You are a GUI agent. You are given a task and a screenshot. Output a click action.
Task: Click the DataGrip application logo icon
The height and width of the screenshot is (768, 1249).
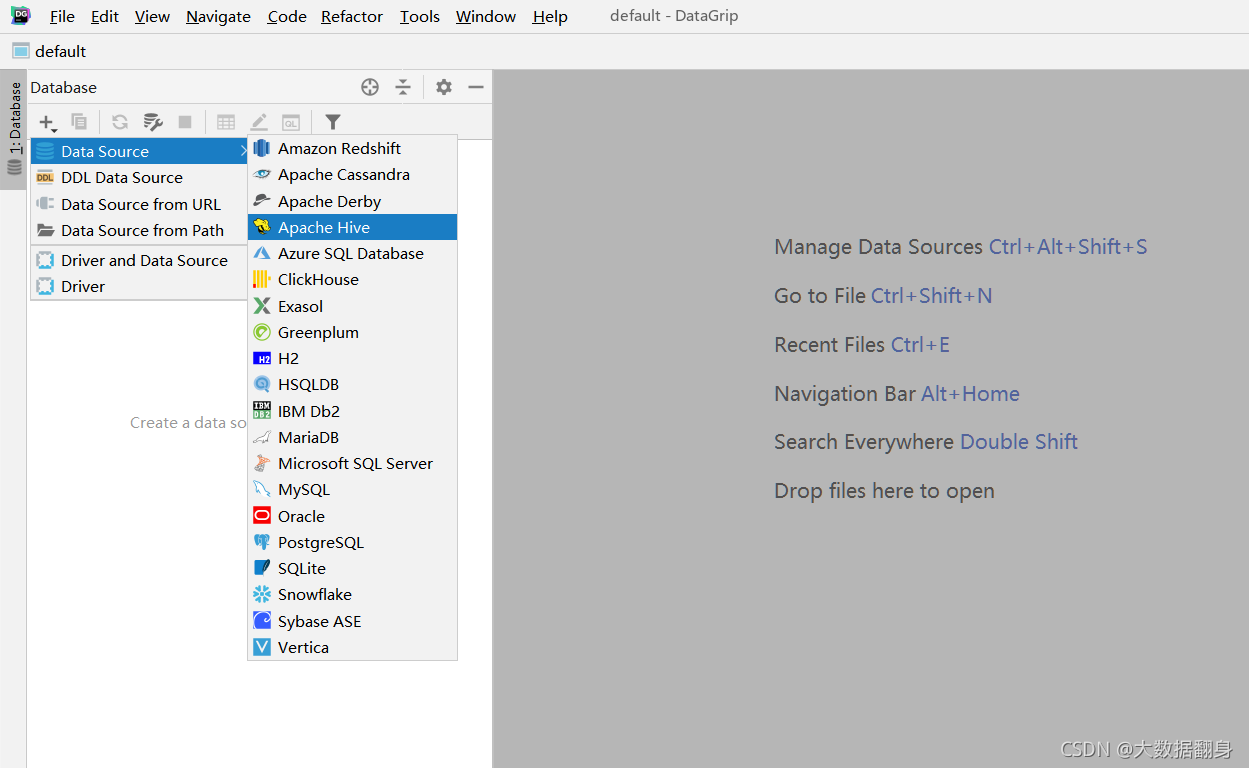click(20, 16)
